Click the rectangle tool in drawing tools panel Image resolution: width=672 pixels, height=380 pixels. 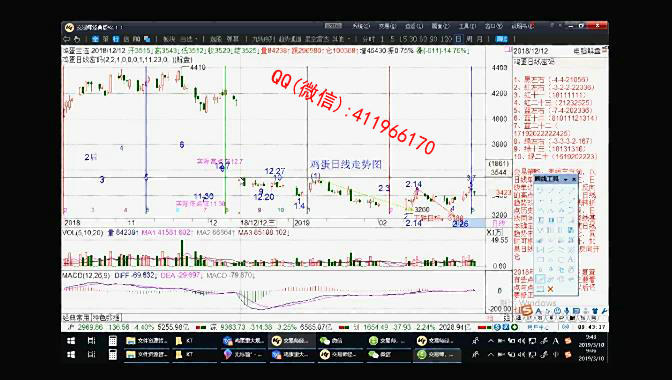tap(540, 260)
